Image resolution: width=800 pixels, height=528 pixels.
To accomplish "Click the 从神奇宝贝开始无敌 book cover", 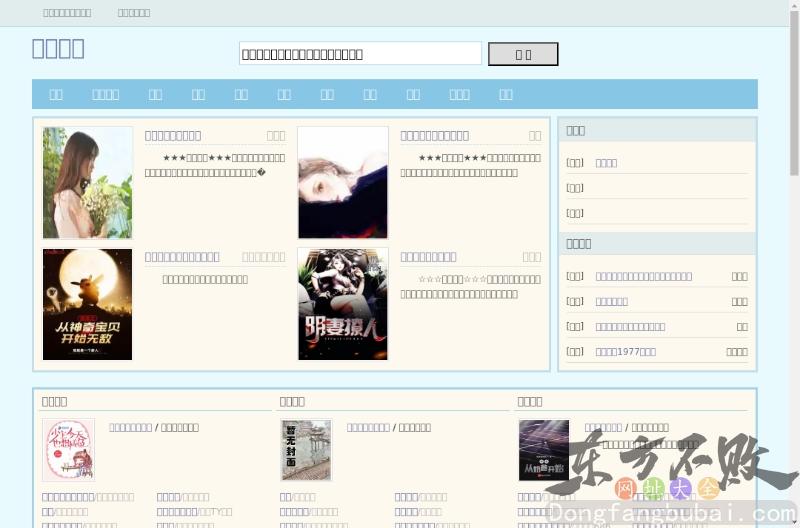I will (x=88, y=304).
